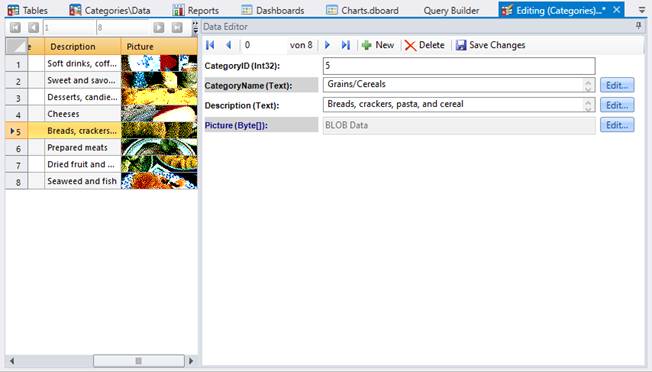Select the 'Cheeses' cell

tap(82, 114)
